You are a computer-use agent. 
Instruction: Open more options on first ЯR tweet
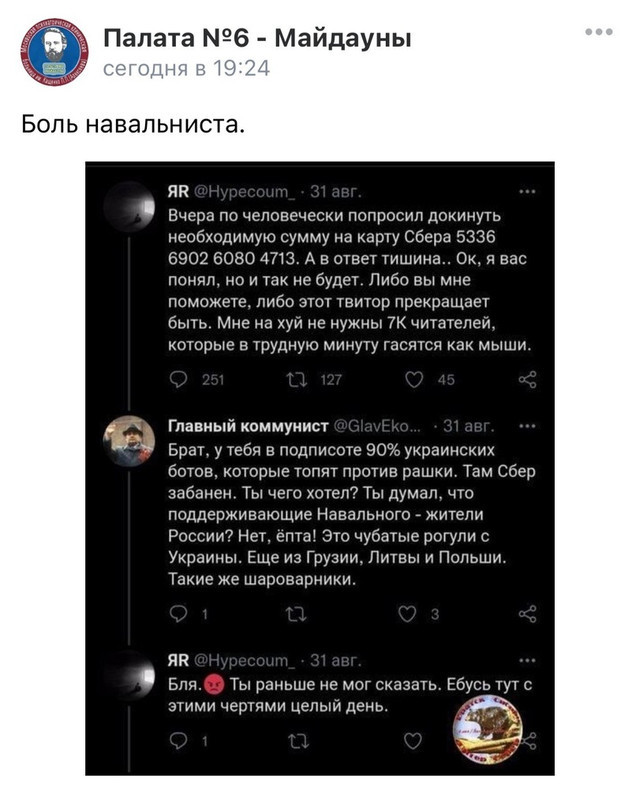[527, 192]
